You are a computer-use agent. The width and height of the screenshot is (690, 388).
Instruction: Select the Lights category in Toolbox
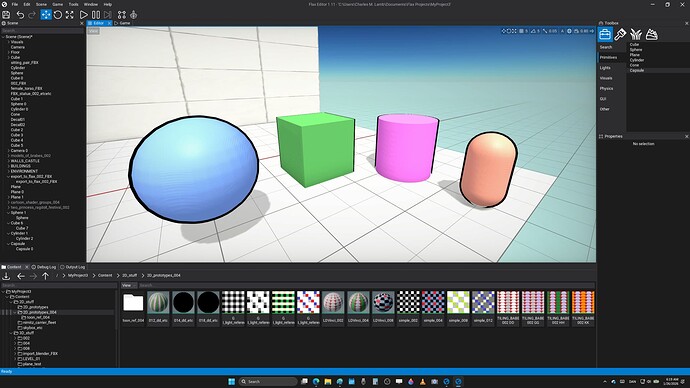tap(605, 68)
